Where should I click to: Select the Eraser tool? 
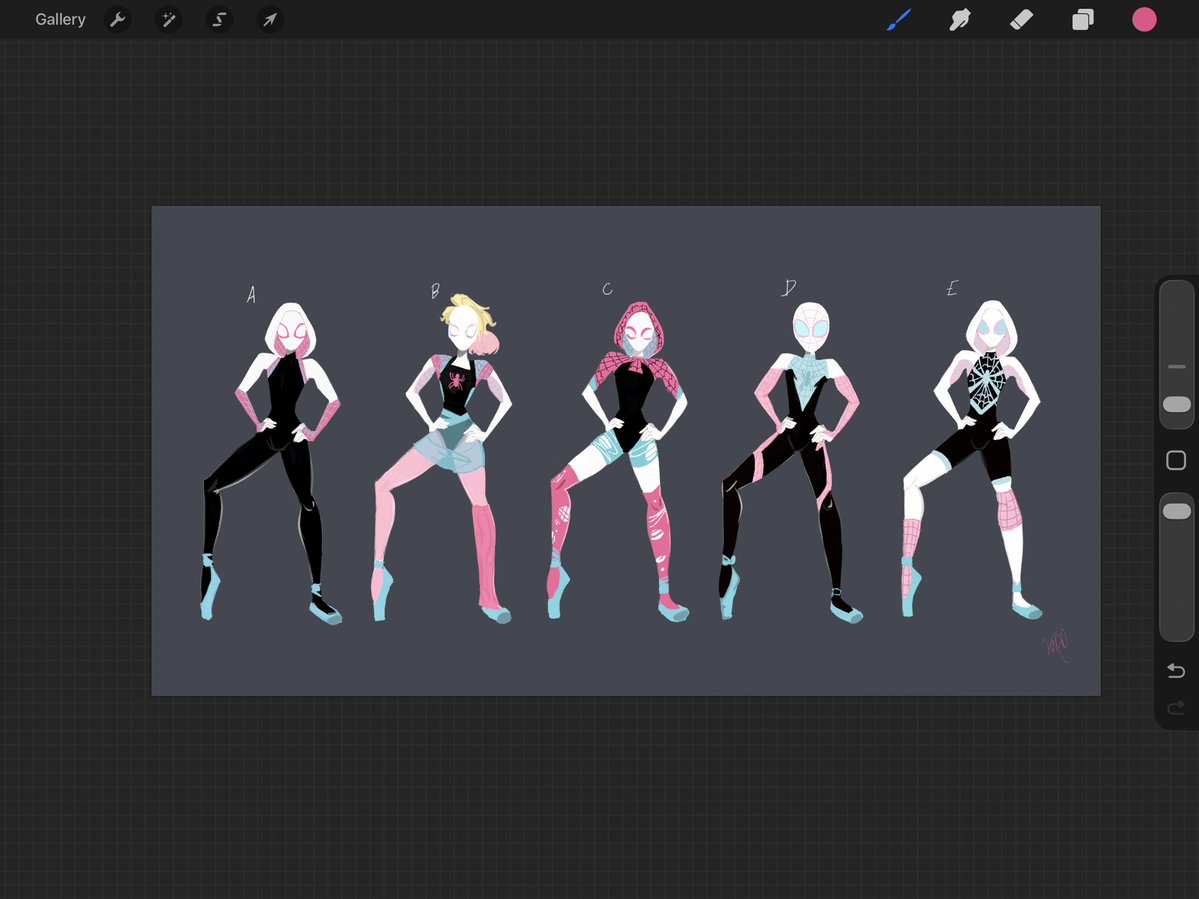(1022, 19)
